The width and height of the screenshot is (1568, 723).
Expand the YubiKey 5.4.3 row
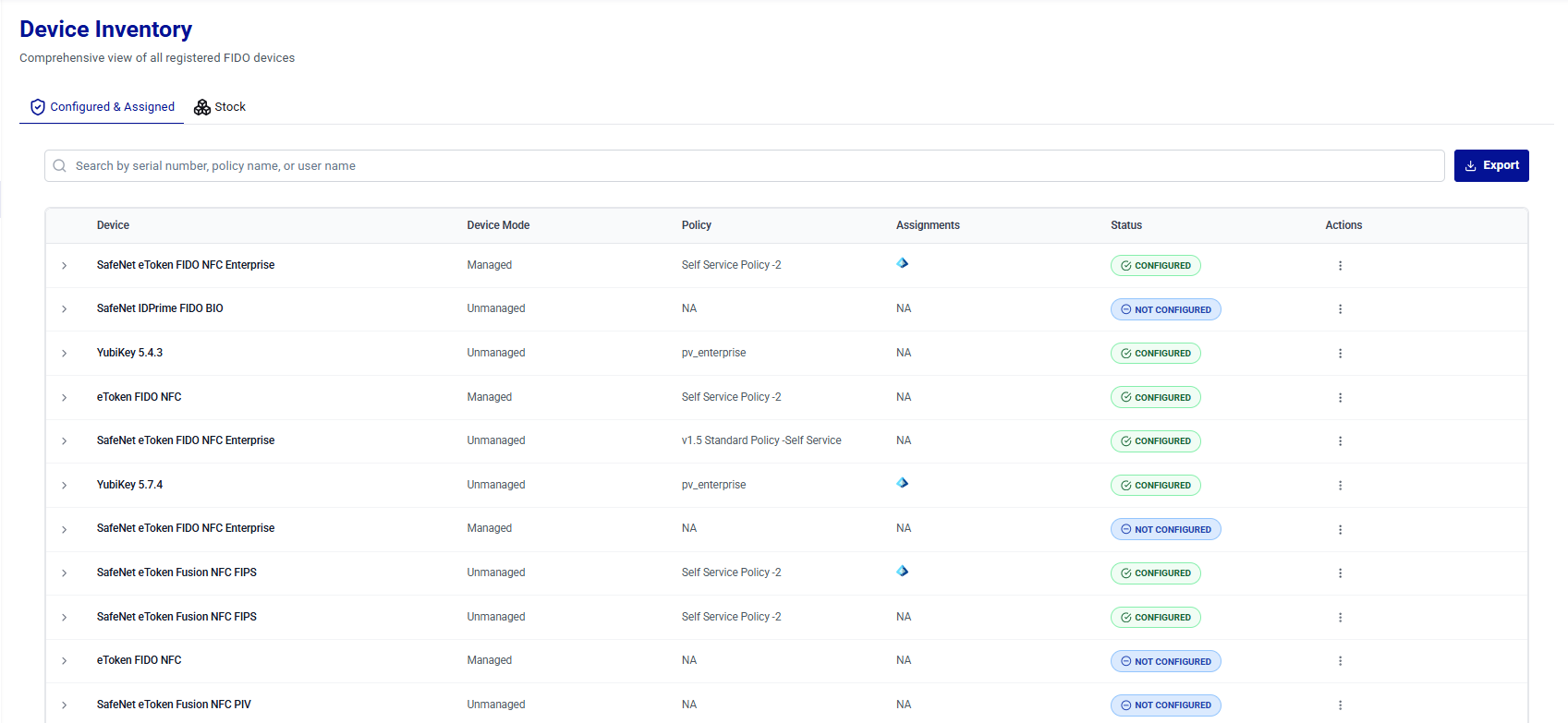(x=64, y=354)
